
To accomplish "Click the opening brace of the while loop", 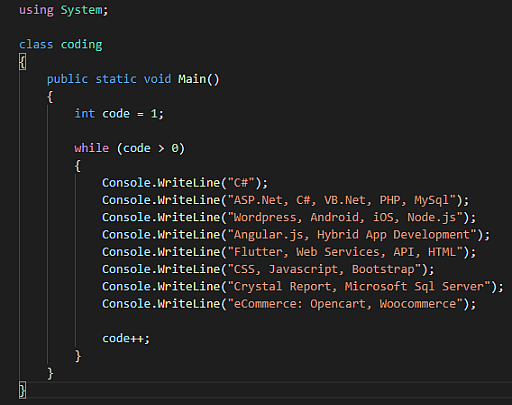I will pos(78,166).
